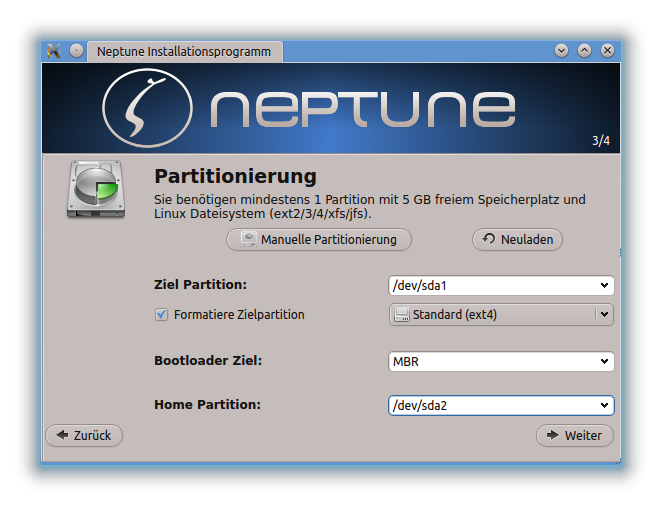The height and width of the screenshot is (505, 662).
Task: Click the window menu icon in title bar
Action: tap(54, 51)
